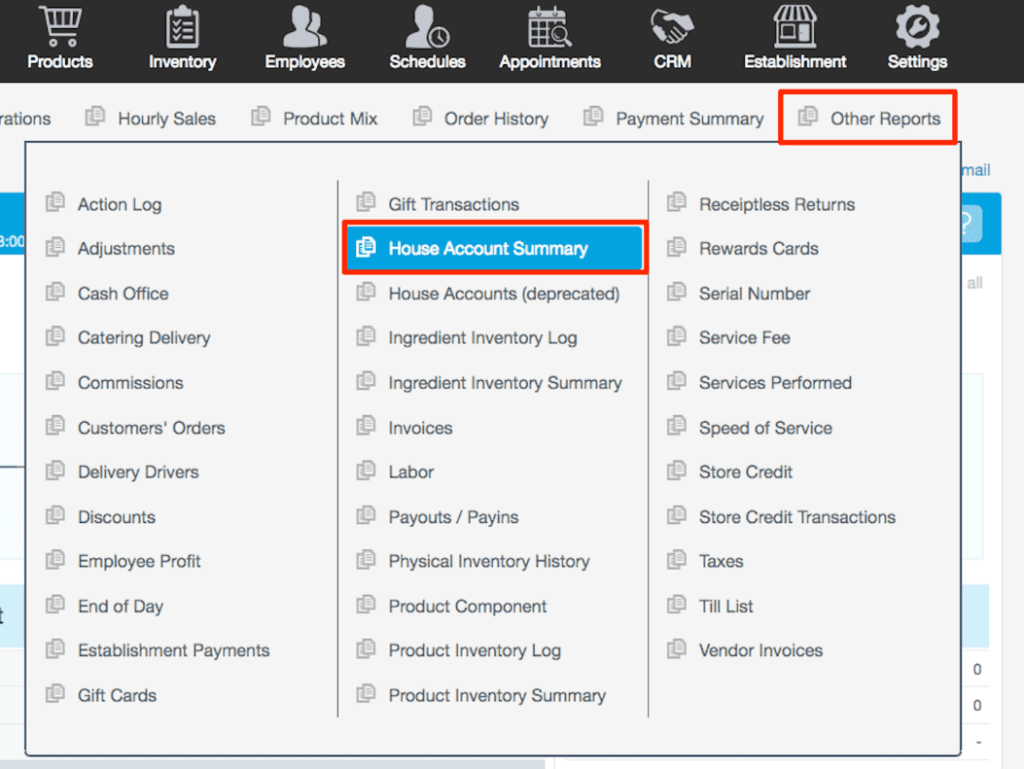The height and width of the screenshot is (769, 1024).
Task: Open Employees people icon
Action: click(305, 27)
